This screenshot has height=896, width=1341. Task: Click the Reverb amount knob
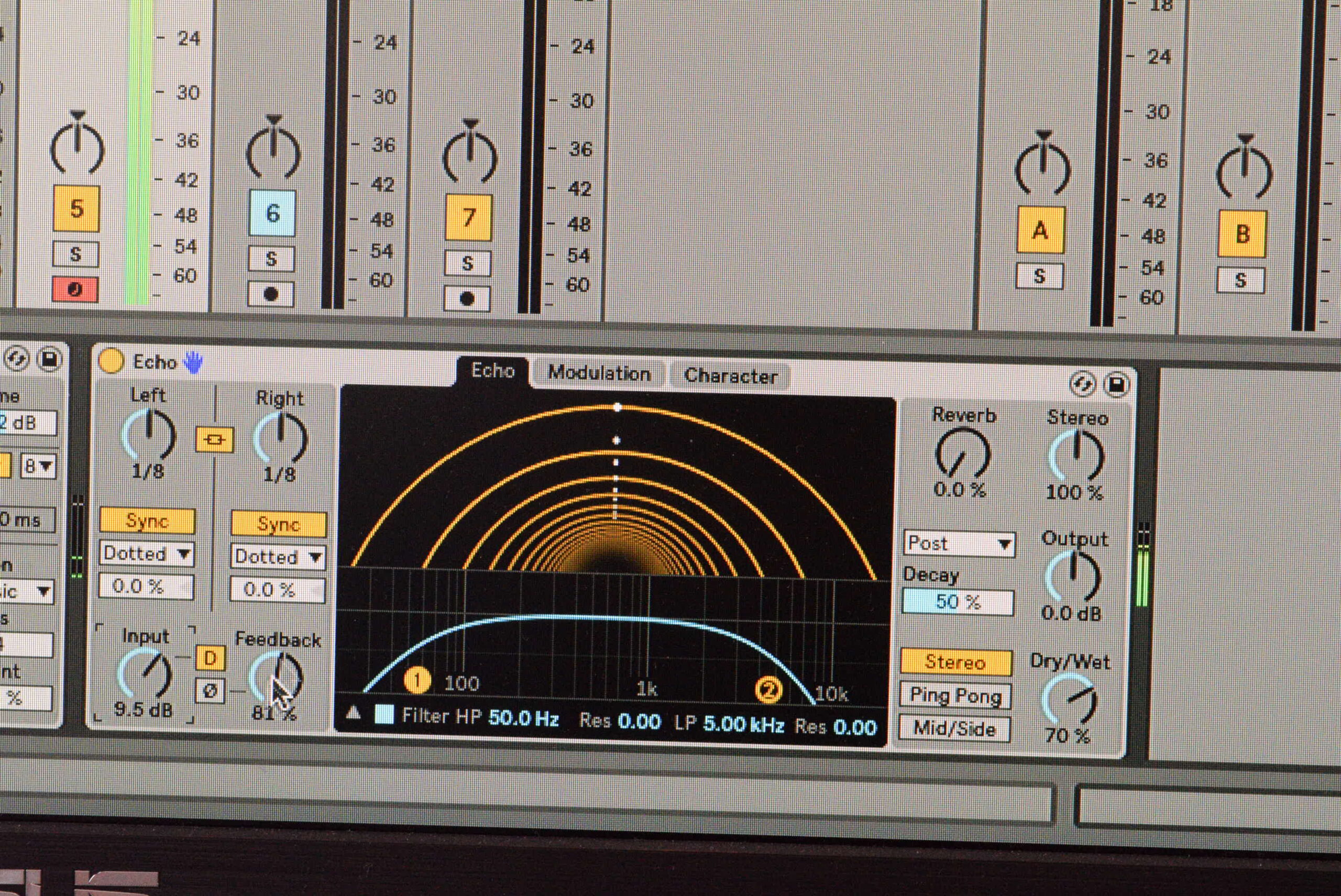(963, 453)
